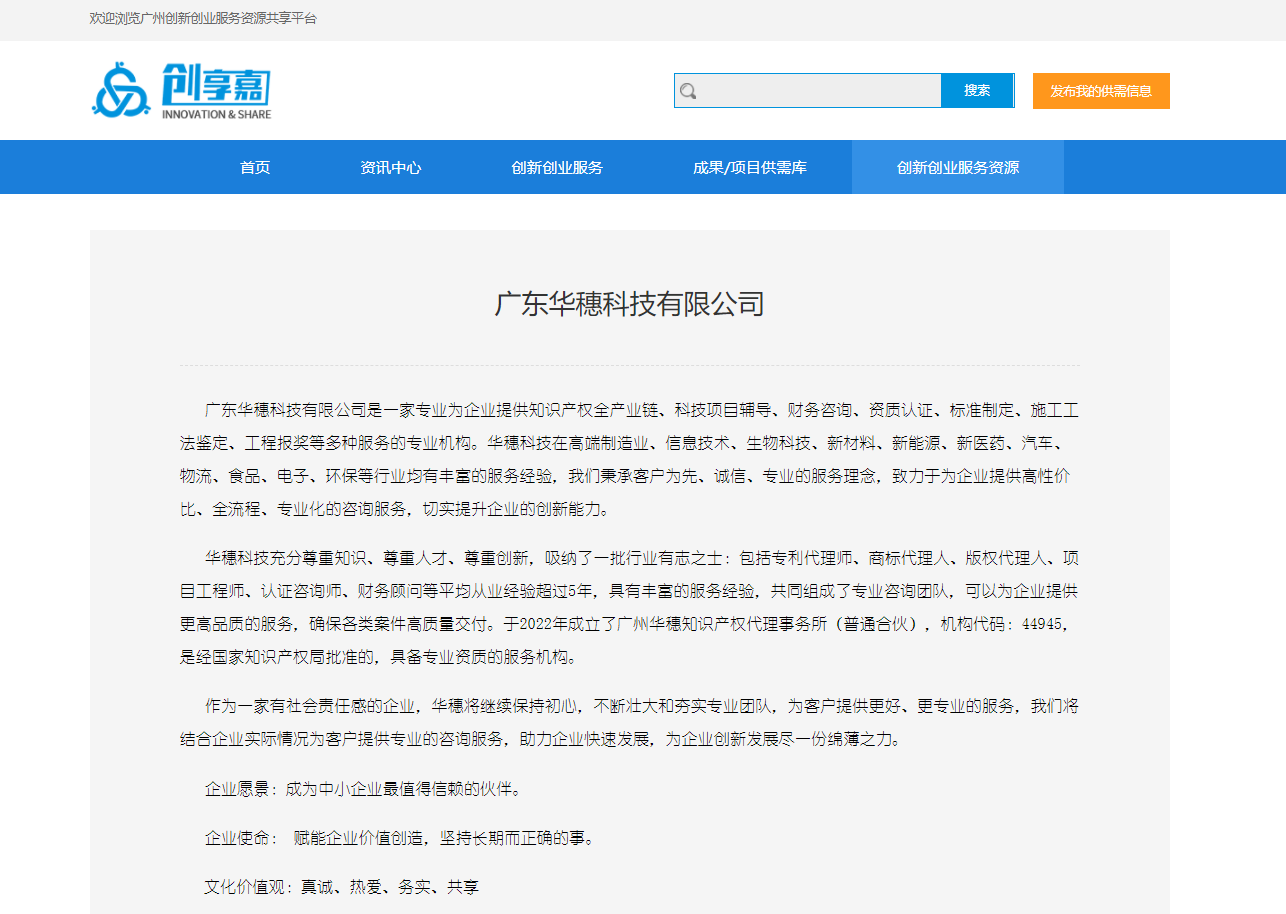Click the line beginning 文化价值观

click(x=342, y=886)
